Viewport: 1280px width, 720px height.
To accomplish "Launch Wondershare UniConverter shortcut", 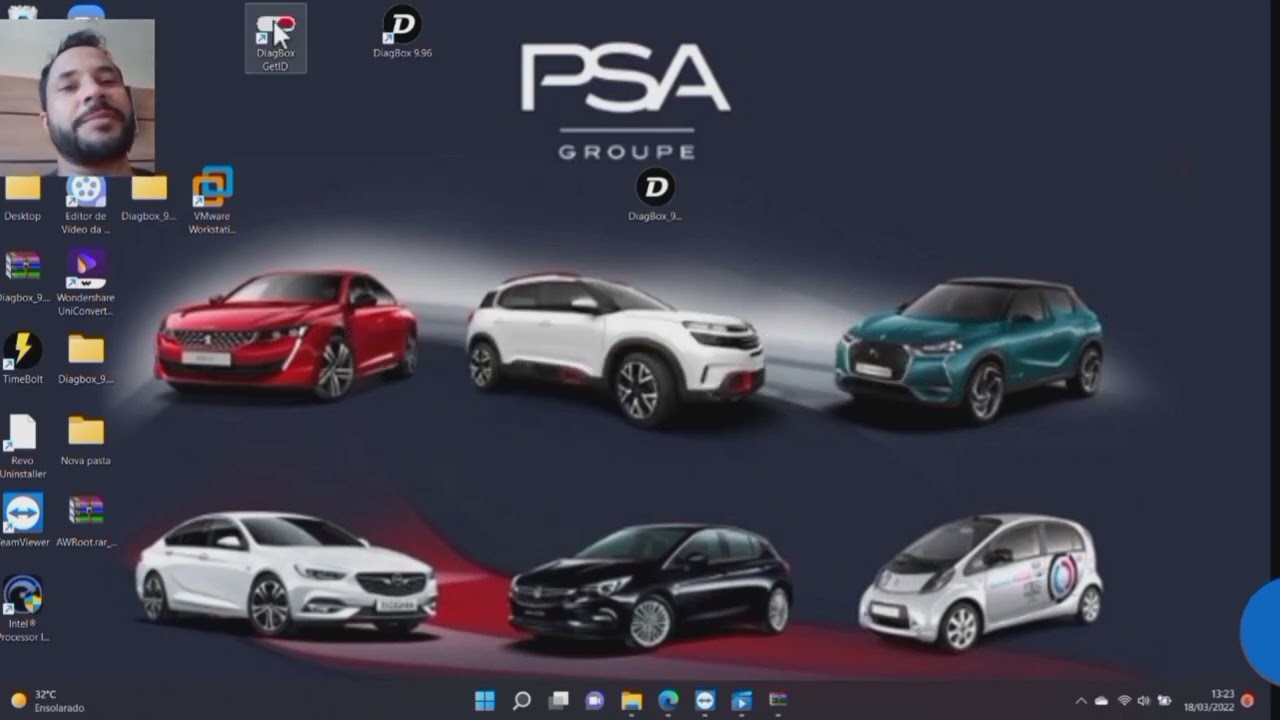I will [86, 283].
